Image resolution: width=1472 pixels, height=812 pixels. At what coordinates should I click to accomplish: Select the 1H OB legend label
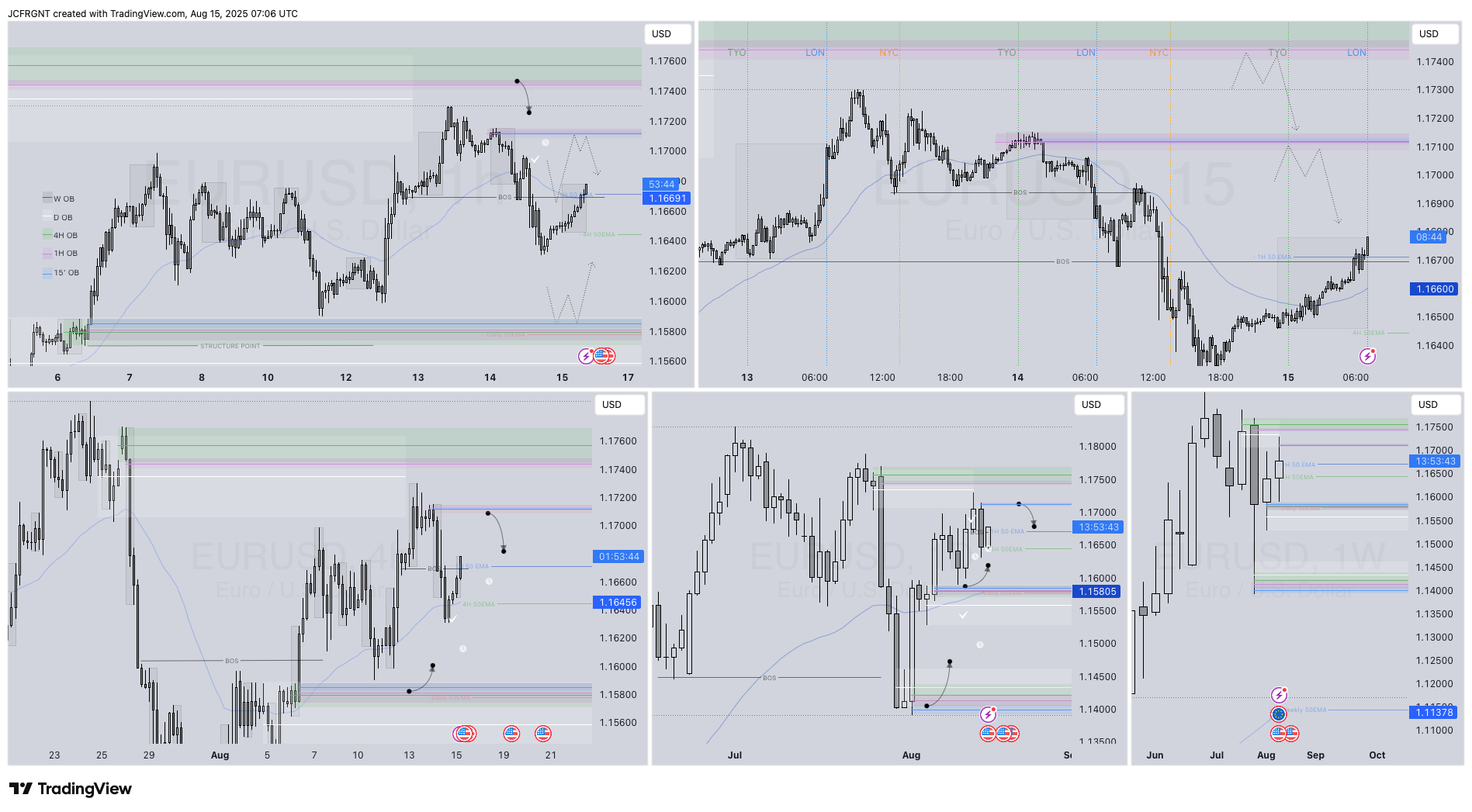pyautogui.click(x=65, y=254)
